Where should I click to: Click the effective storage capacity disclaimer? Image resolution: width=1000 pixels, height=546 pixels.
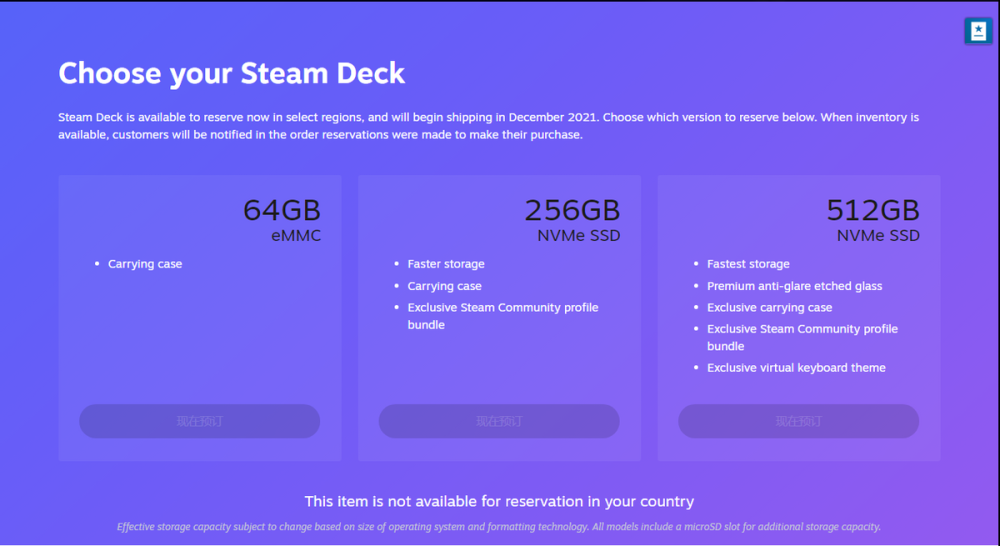click(x=499, y=527)
